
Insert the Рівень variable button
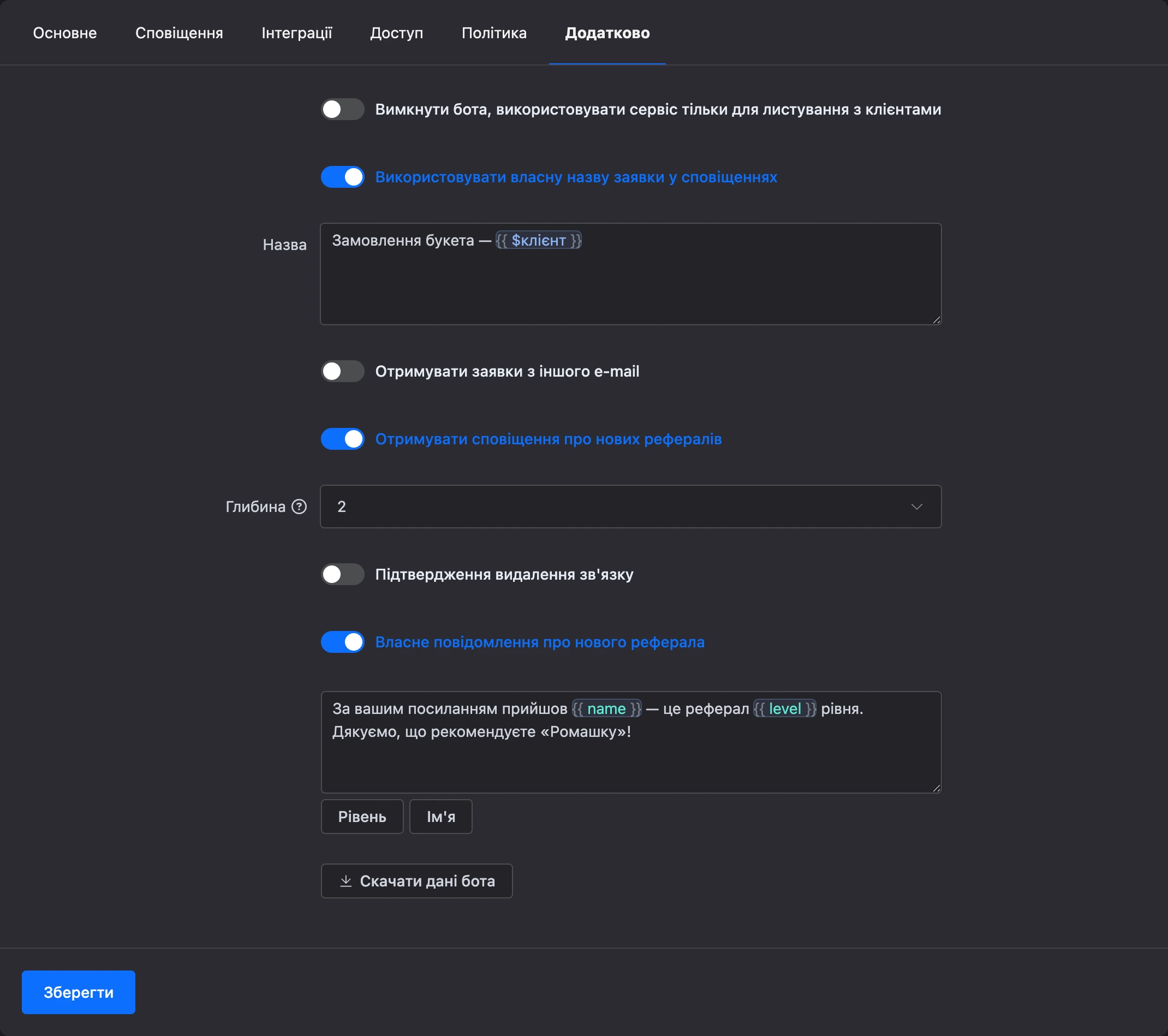click(x=362, y=817)
